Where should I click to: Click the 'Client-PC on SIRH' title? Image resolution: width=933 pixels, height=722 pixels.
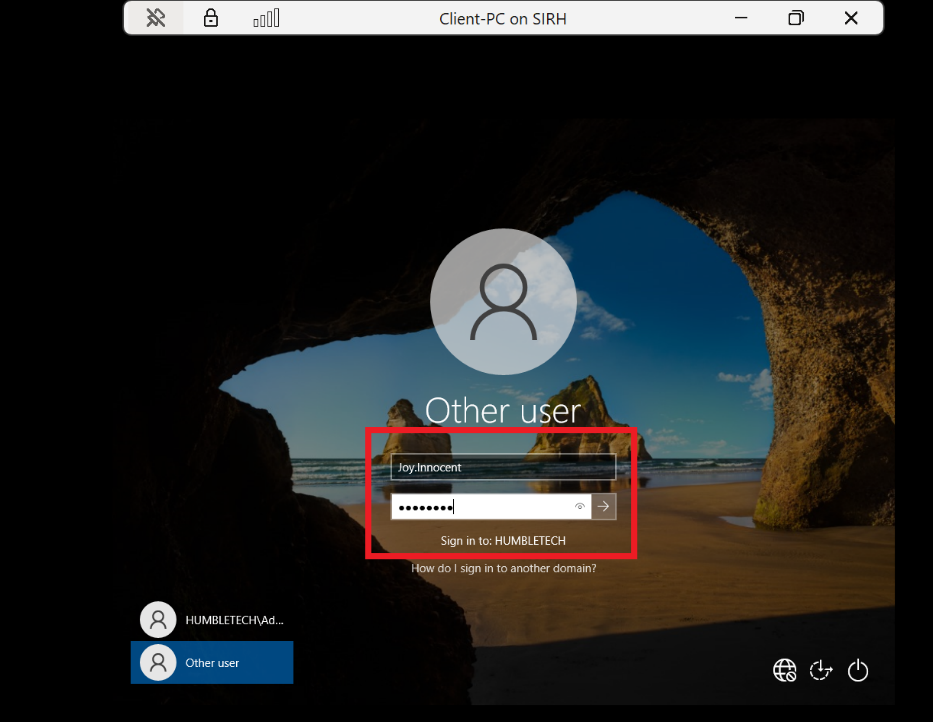[x=503, y=18]
